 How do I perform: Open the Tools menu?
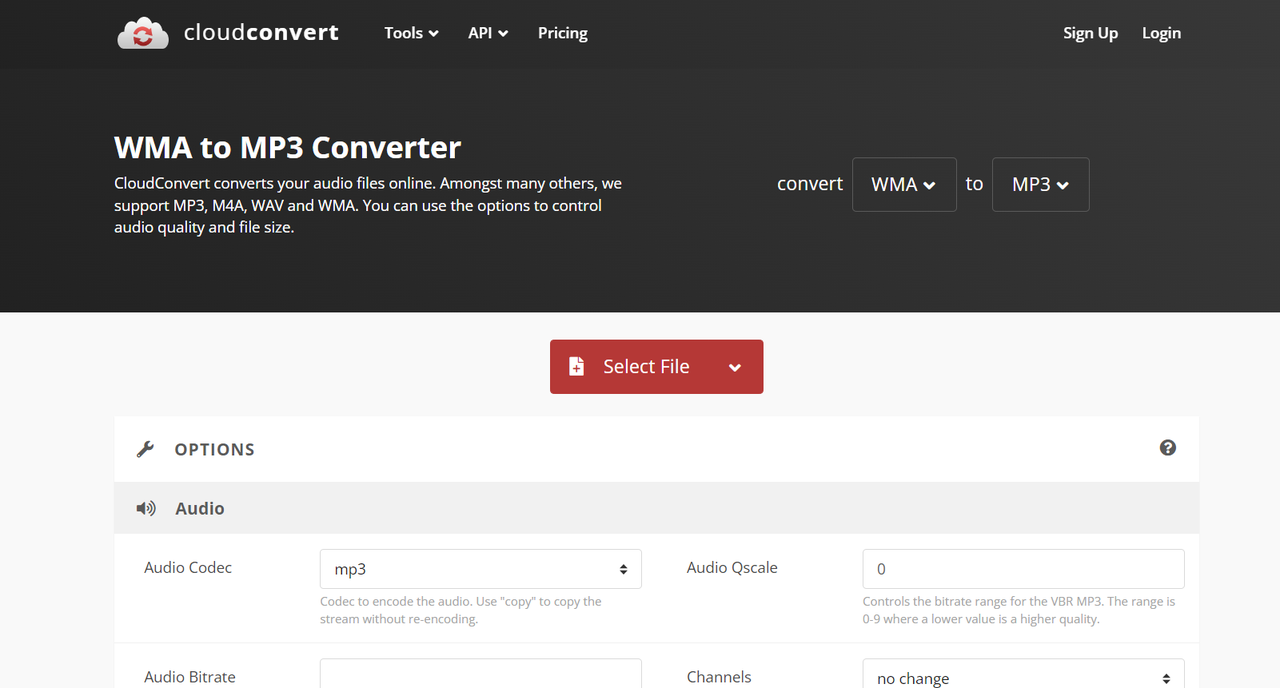pyautogui.click(x=411, y=33)
